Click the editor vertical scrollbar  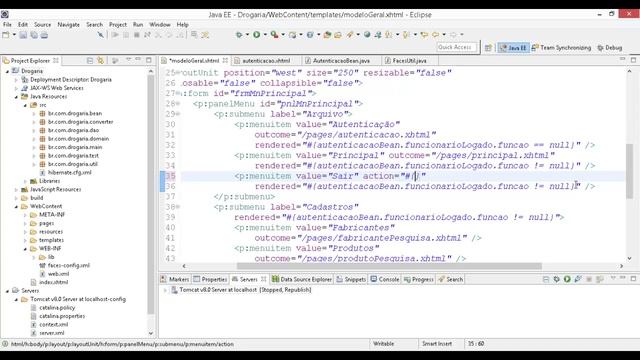pyautogui.click(x=629, y=171)
